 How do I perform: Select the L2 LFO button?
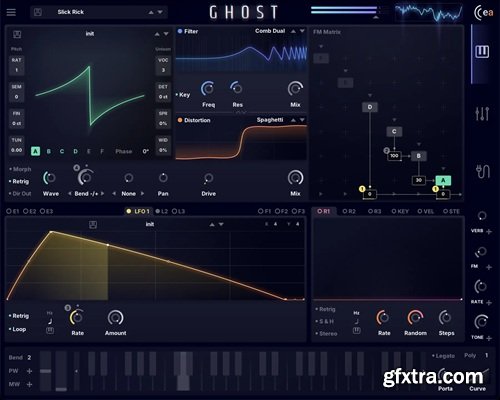click(162, 211)
